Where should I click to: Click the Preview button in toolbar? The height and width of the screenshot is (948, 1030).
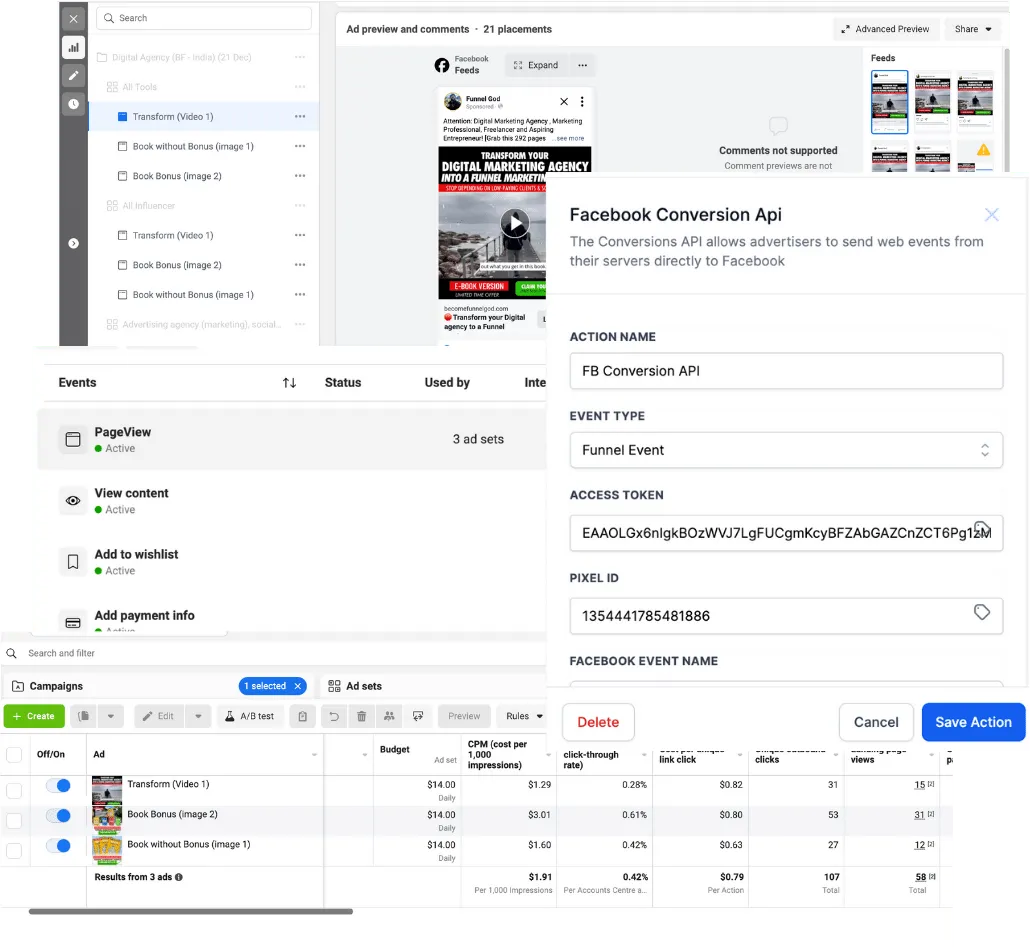(x=464, y=716)
